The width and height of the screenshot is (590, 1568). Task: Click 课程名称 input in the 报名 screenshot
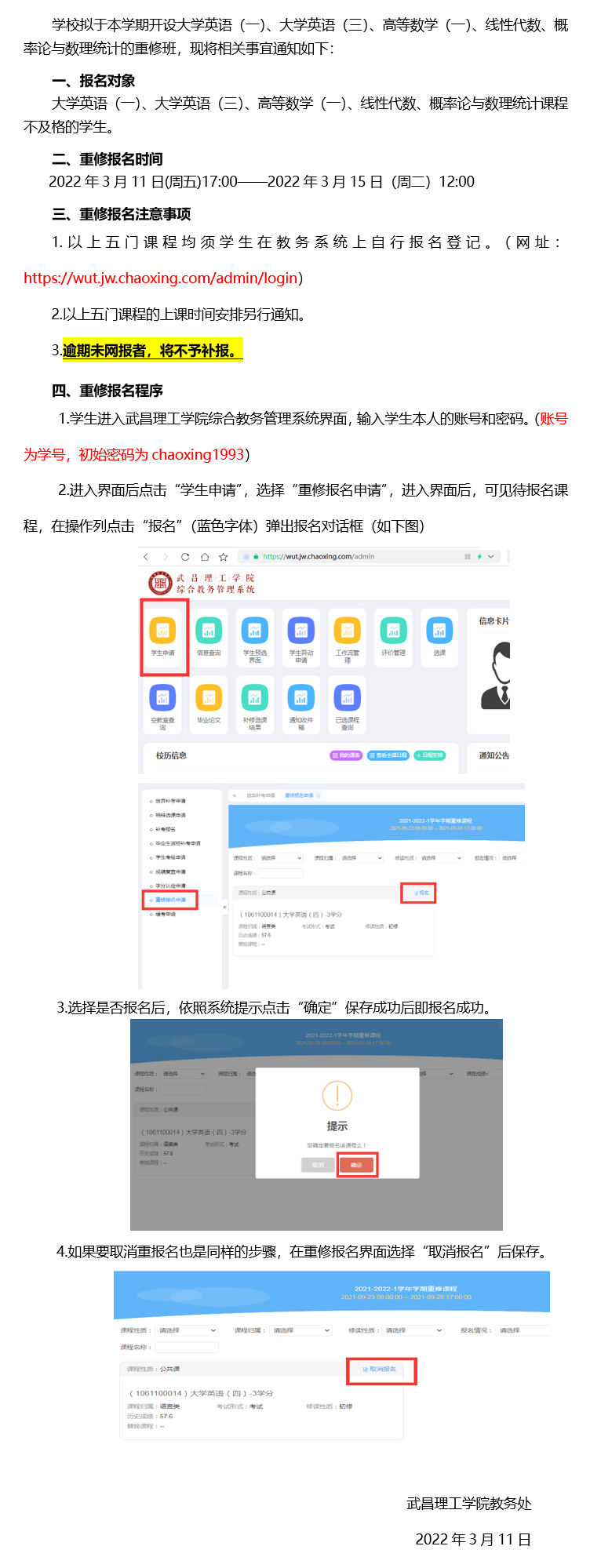(280, 873)
